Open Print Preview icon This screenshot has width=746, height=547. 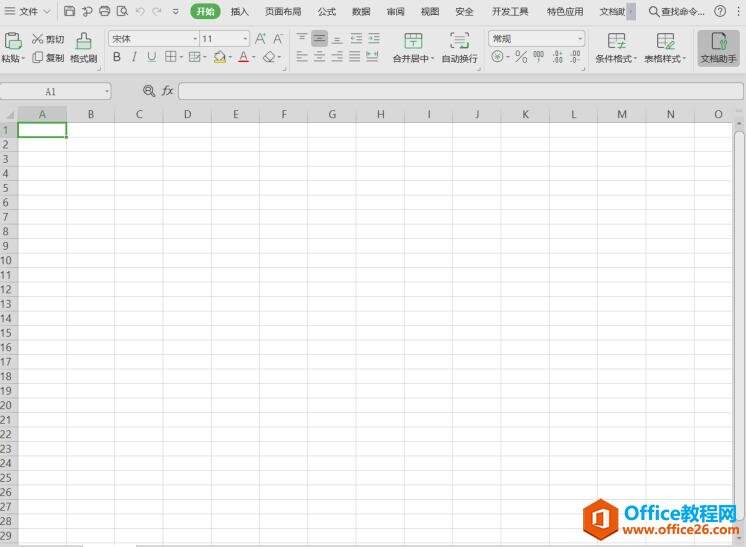click(x=122, y=11)
